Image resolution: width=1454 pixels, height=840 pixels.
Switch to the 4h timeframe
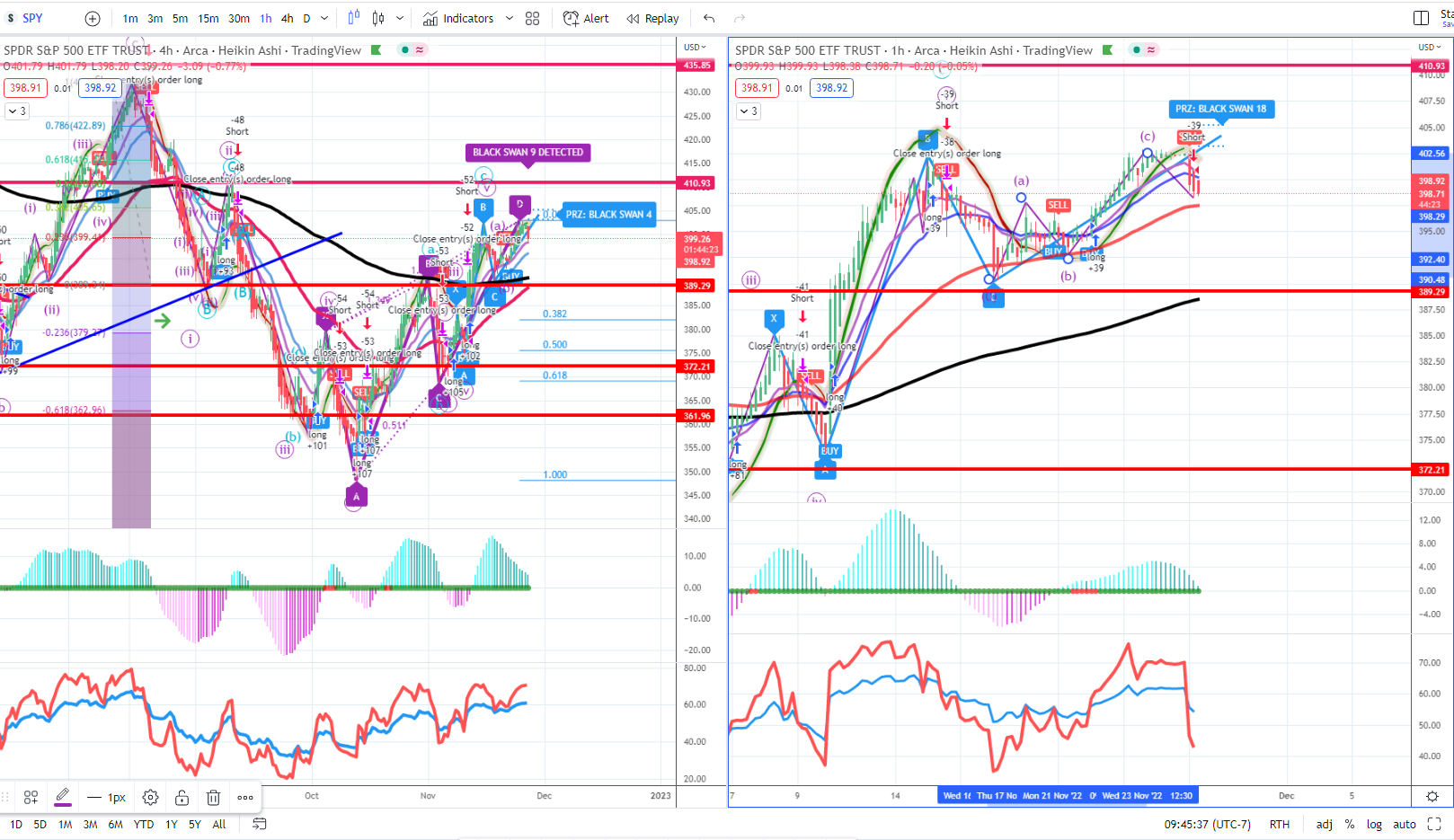[x=288, y=18]
